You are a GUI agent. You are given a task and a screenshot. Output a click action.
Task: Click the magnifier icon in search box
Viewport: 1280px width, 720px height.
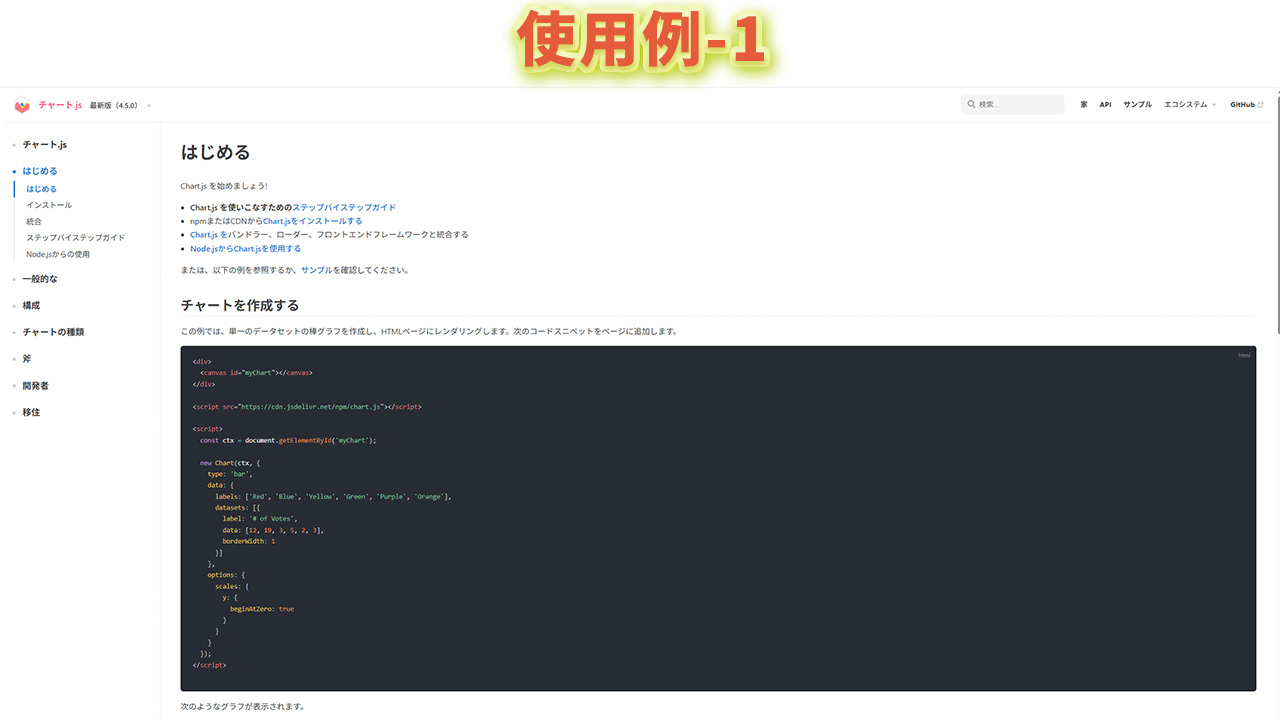(970, 105)
